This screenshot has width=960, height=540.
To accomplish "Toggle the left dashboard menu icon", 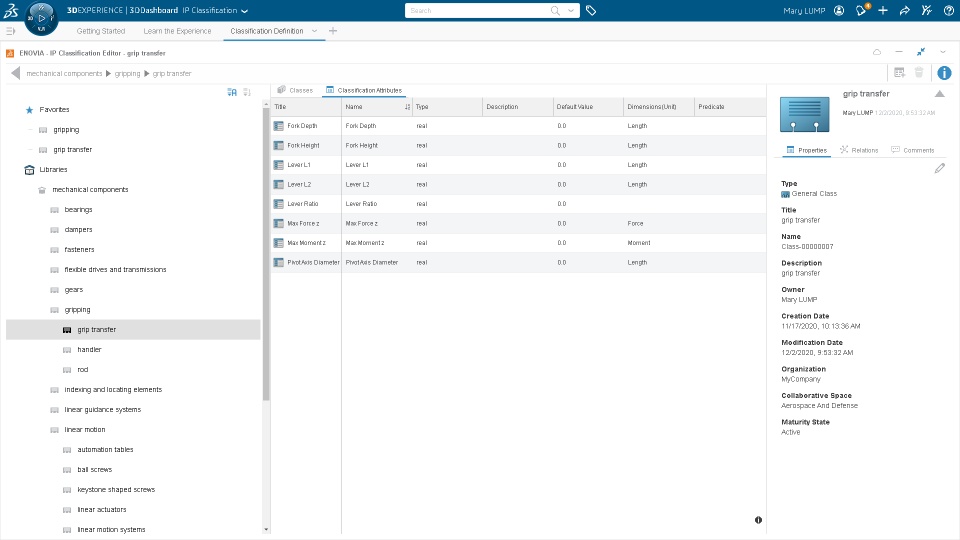I will (10, 31).
